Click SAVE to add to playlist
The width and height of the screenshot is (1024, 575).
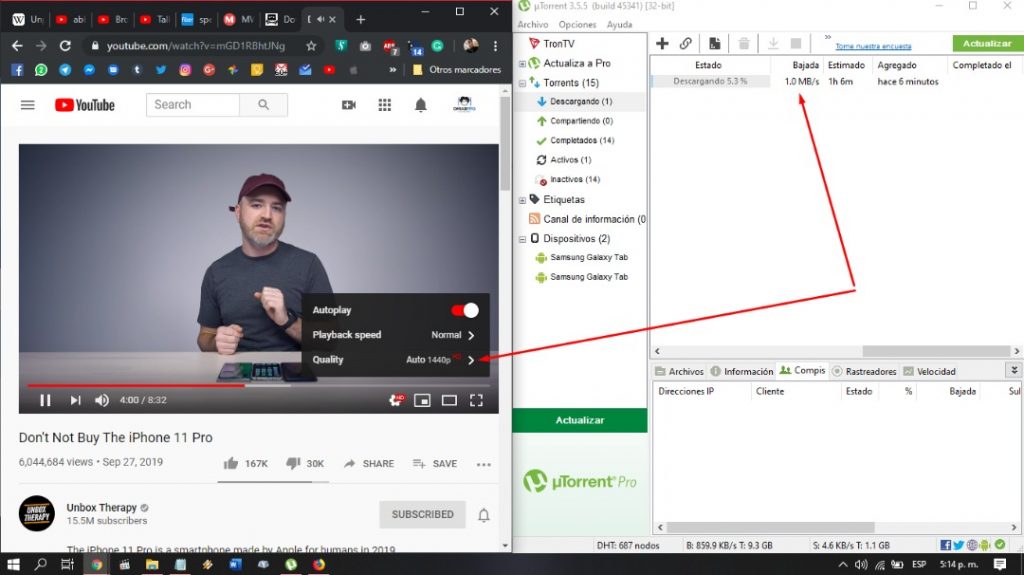coord(435,463)
